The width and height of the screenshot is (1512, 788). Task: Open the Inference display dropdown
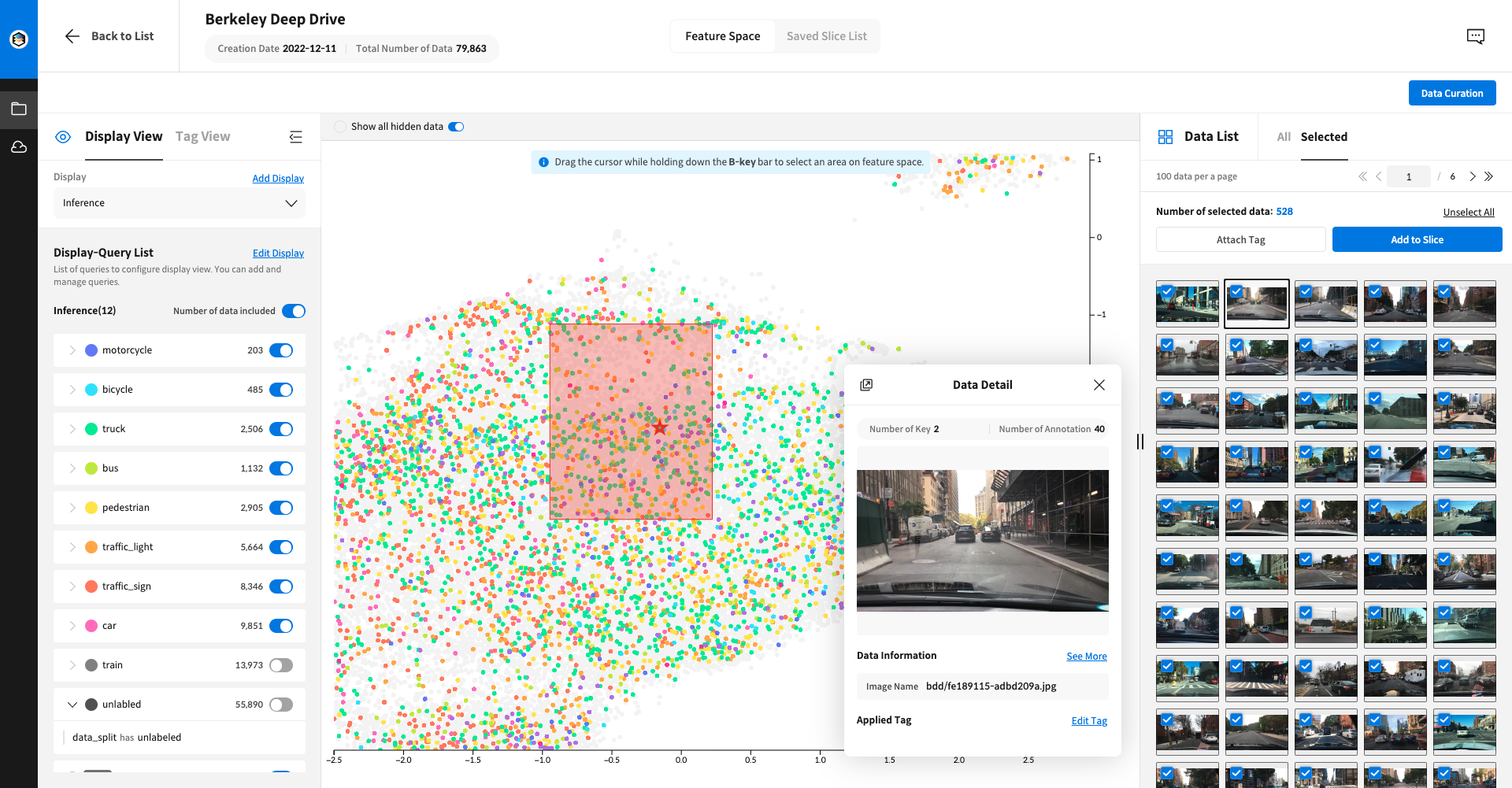pyautogui.click(x=180, y=203)
